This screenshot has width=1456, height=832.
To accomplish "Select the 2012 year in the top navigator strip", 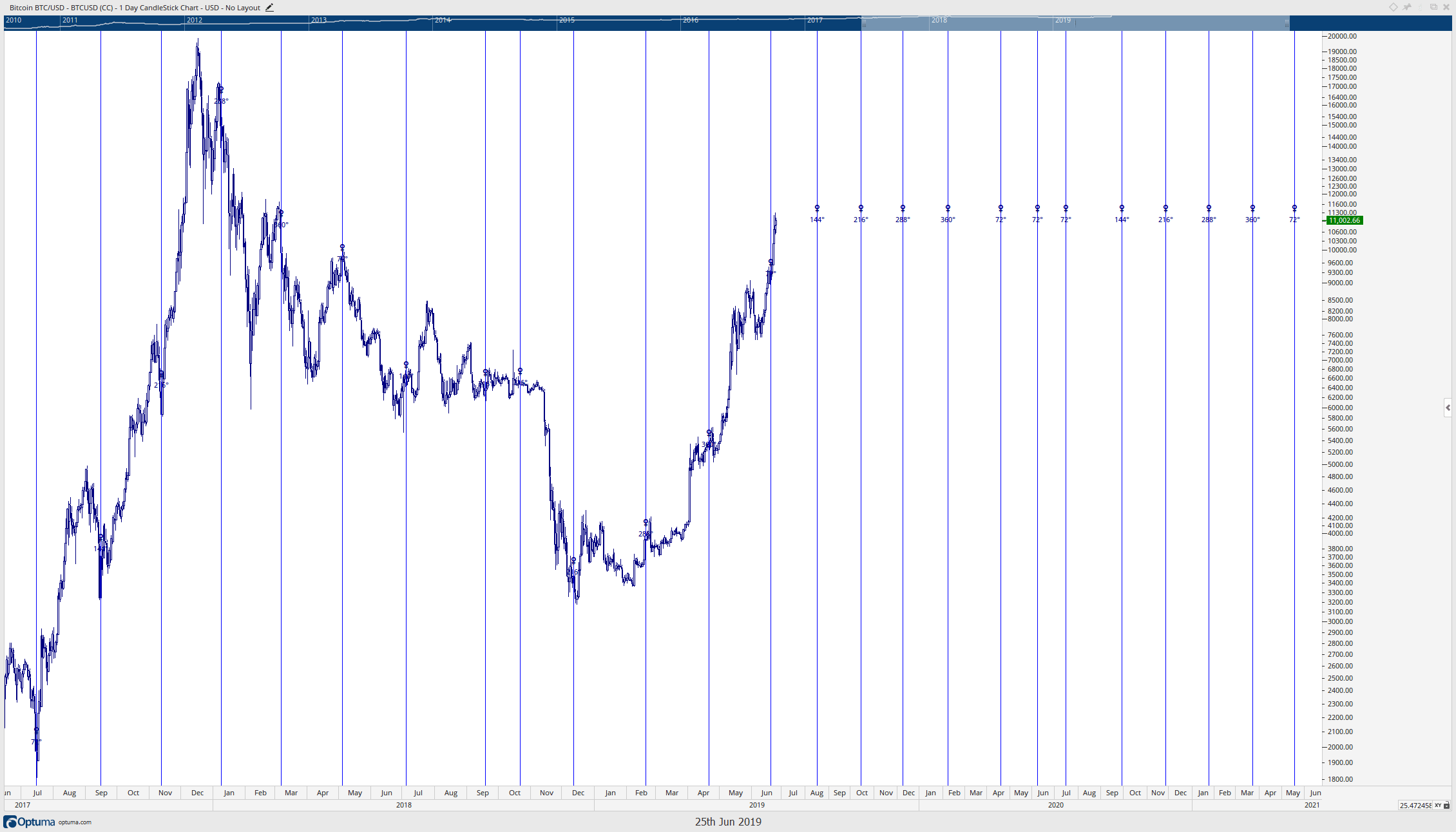I will (x=193, y=20).
